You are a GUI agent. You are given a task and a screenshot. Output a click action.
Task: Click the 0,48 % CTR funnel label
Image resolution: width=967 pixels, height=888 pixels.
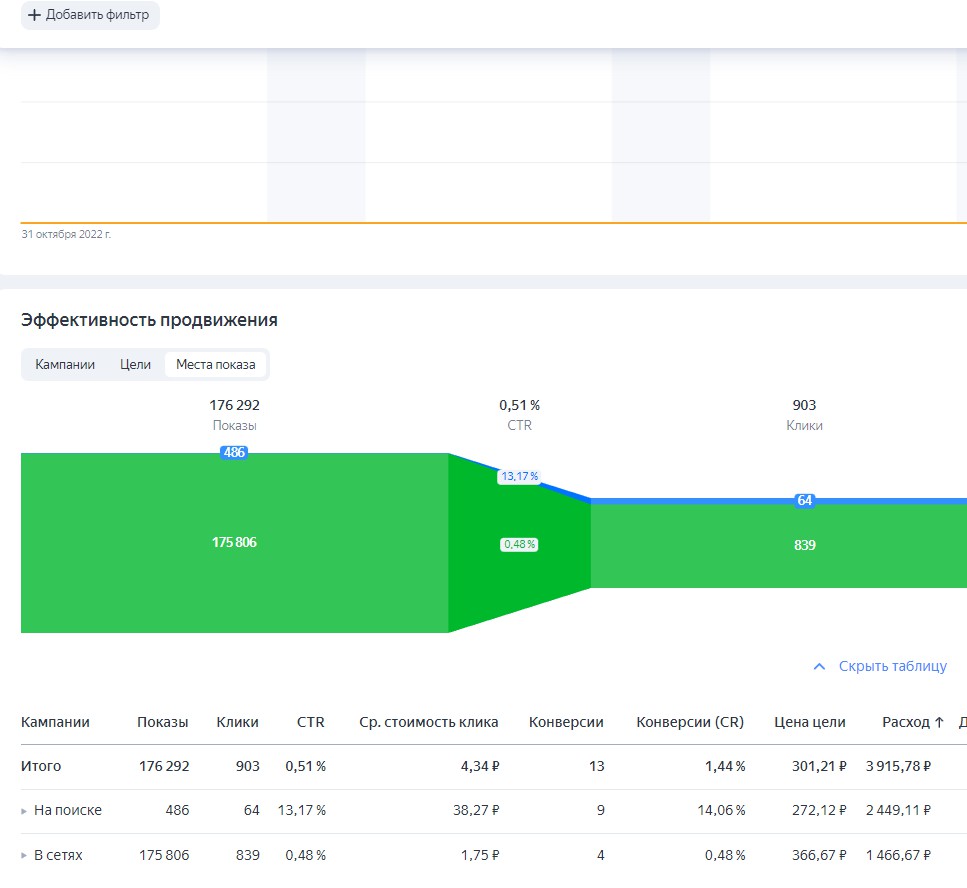(x=519, y=545)
